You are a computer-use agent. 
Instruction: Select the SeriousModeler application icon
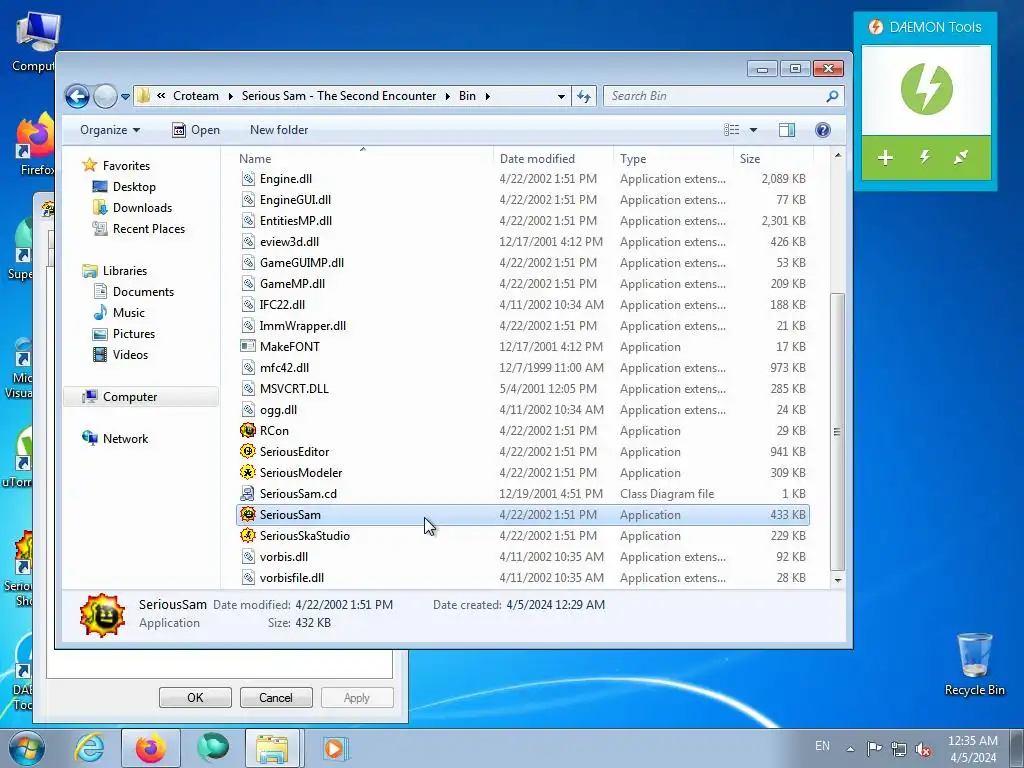(x=248, y=472)
